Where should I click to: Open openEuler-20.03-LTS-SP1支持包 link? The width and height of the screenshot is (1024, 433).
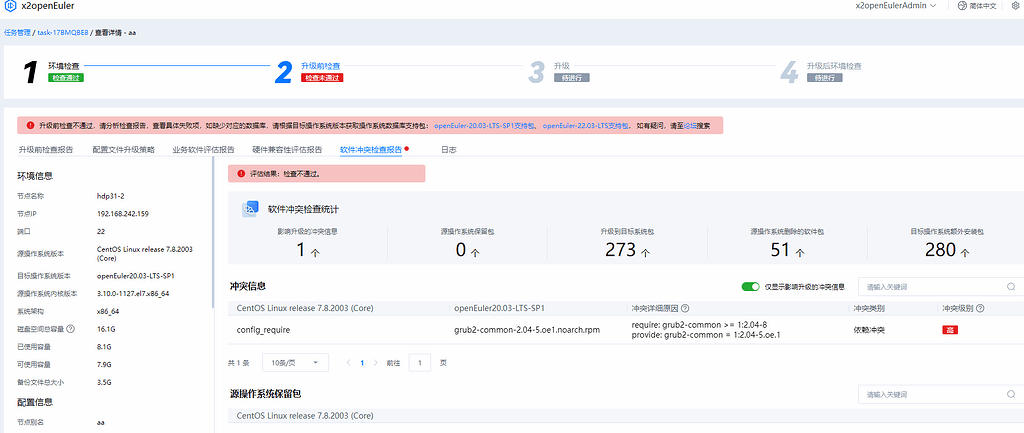484,126
